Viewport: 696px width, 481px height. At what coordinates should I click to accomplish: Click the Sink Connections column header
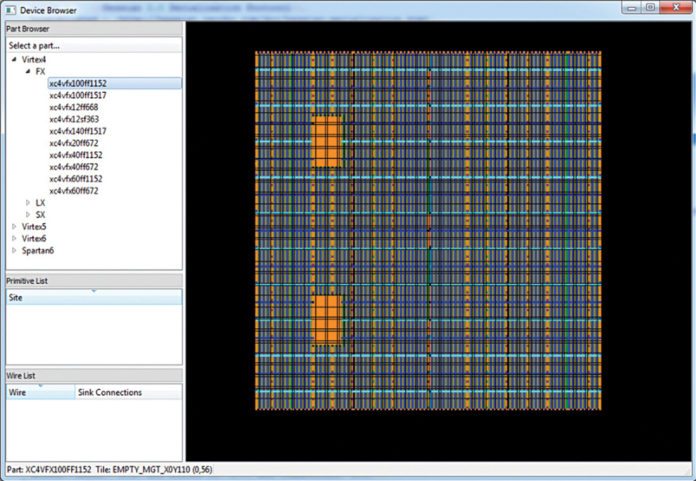tap(110, 393)
